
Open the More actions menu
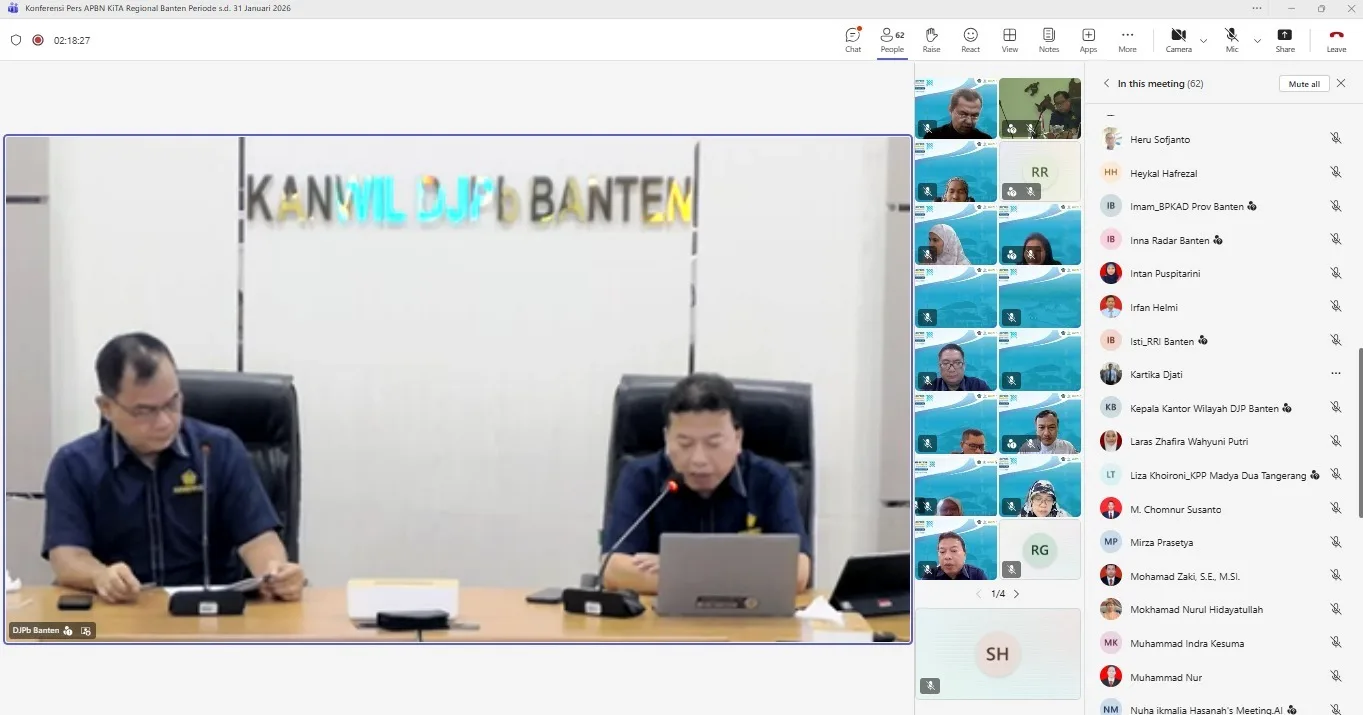click(x=1127, y=40)
